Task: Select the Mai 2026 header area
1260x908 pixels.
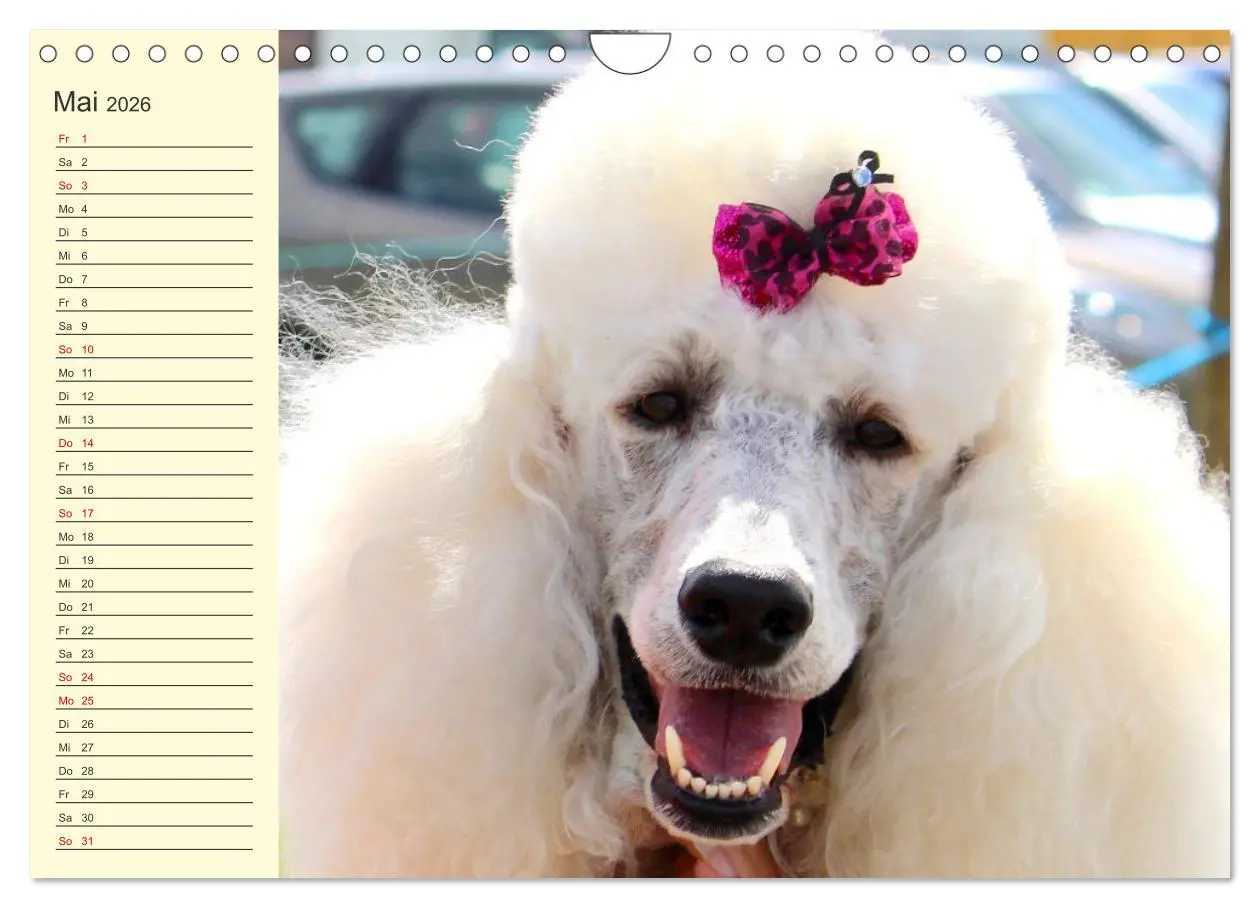Action: tap(100, 102)
